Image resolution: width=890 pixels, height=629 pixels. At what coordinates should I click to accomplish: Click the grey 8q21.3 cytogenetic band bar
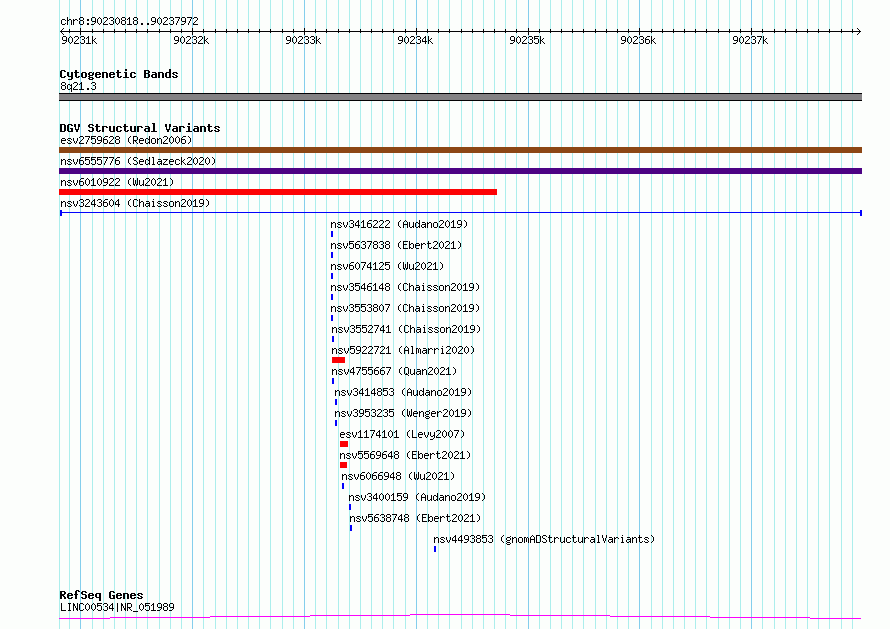(x=460, y=97)
